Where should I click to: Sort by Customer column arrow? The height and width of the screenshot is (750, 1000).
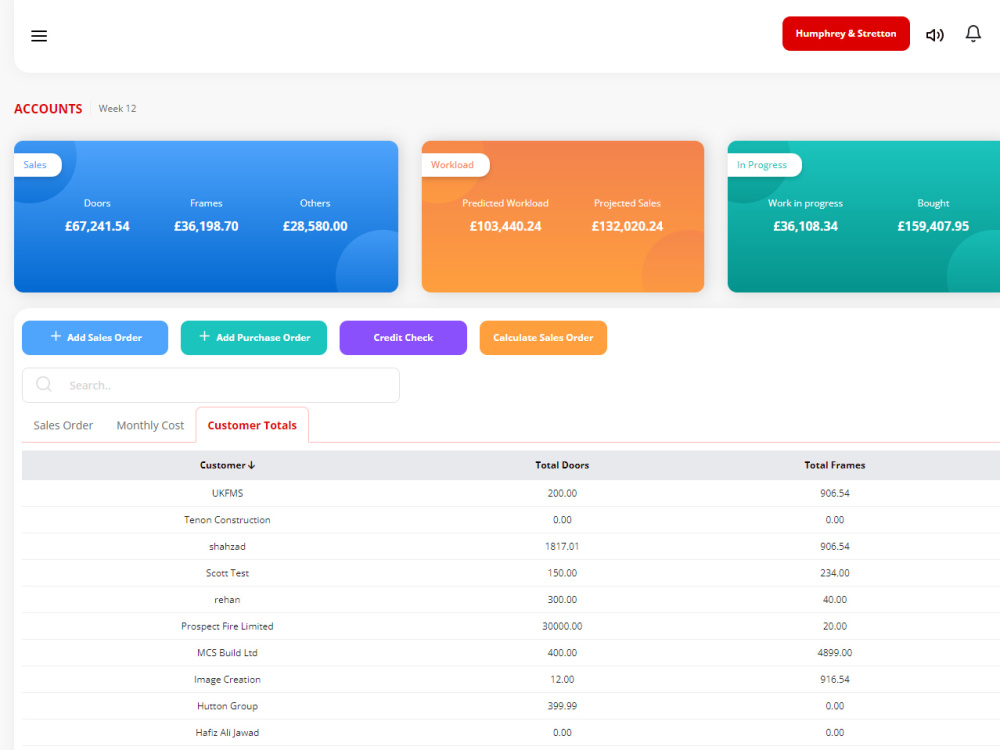[252, 466]
